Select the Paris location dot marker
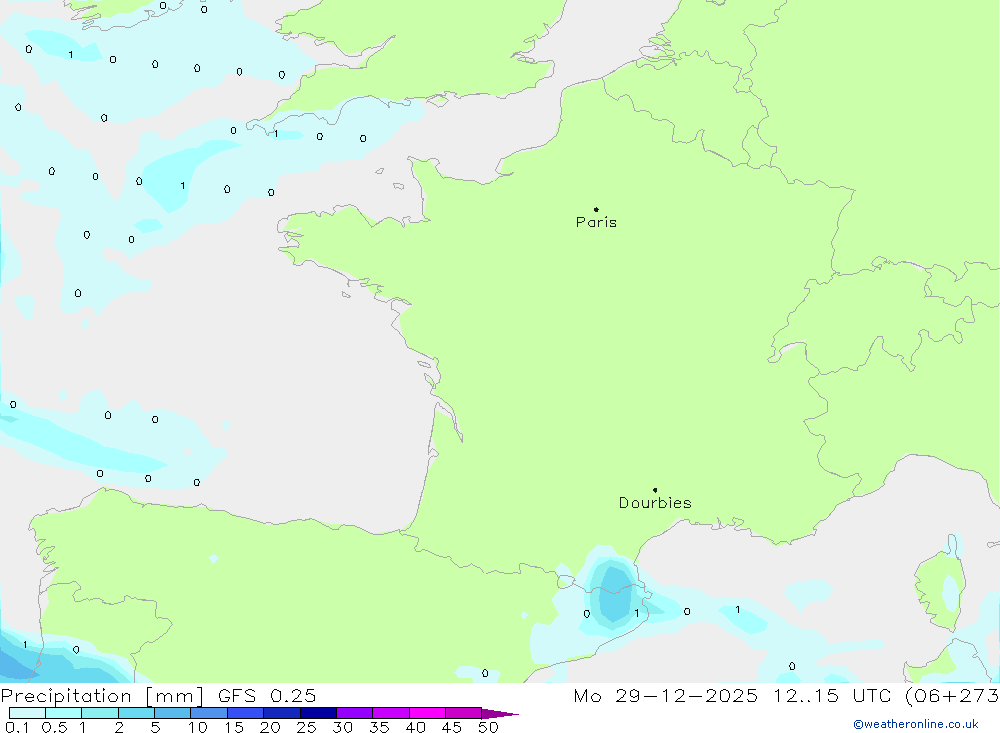This screenshot has height=733, width=1000. [x=596, y=209]
